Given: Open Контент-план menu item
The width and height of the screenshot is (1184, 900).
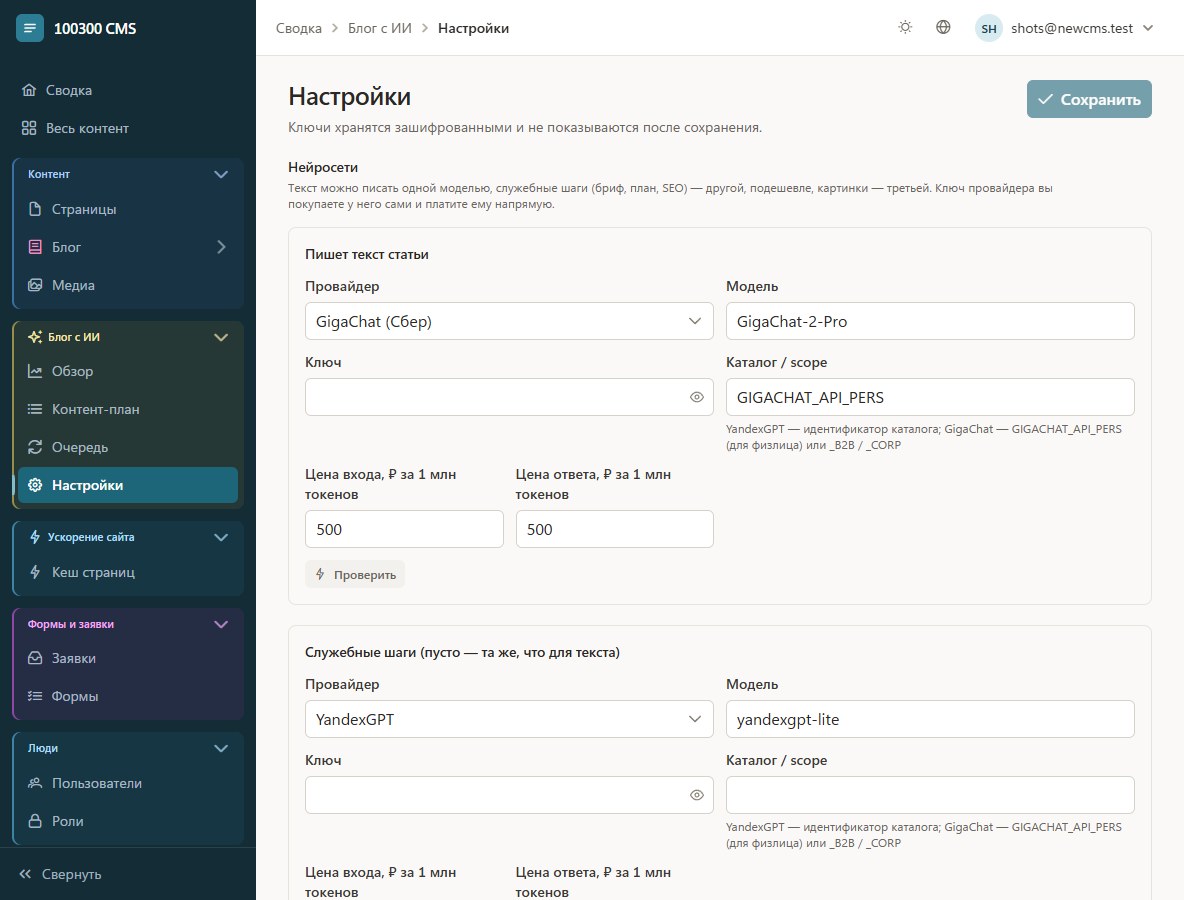Looking at the screenshot, I should tap(128, 409).
